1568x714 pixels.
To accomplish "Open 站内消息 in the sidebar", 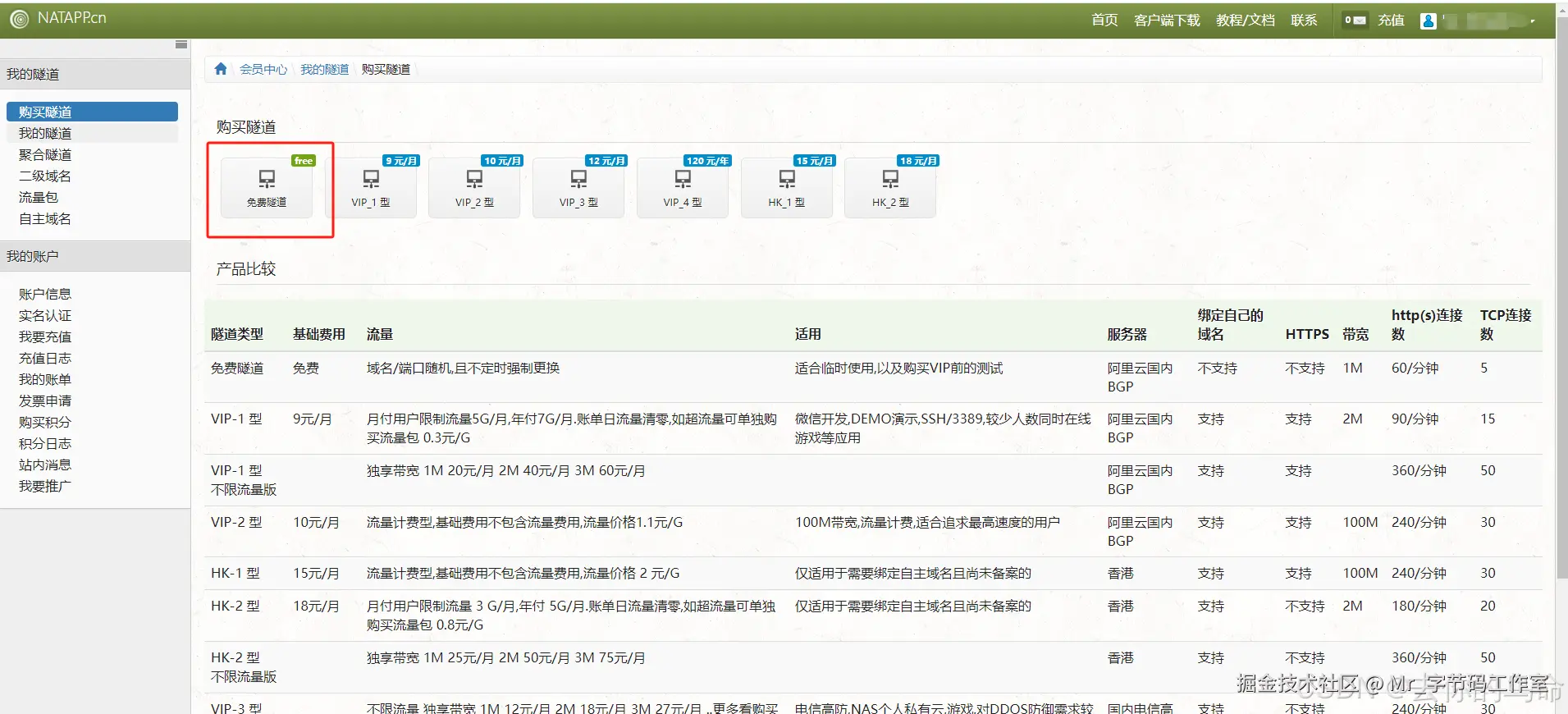I will pyautogui.click(x=45, y=465).
